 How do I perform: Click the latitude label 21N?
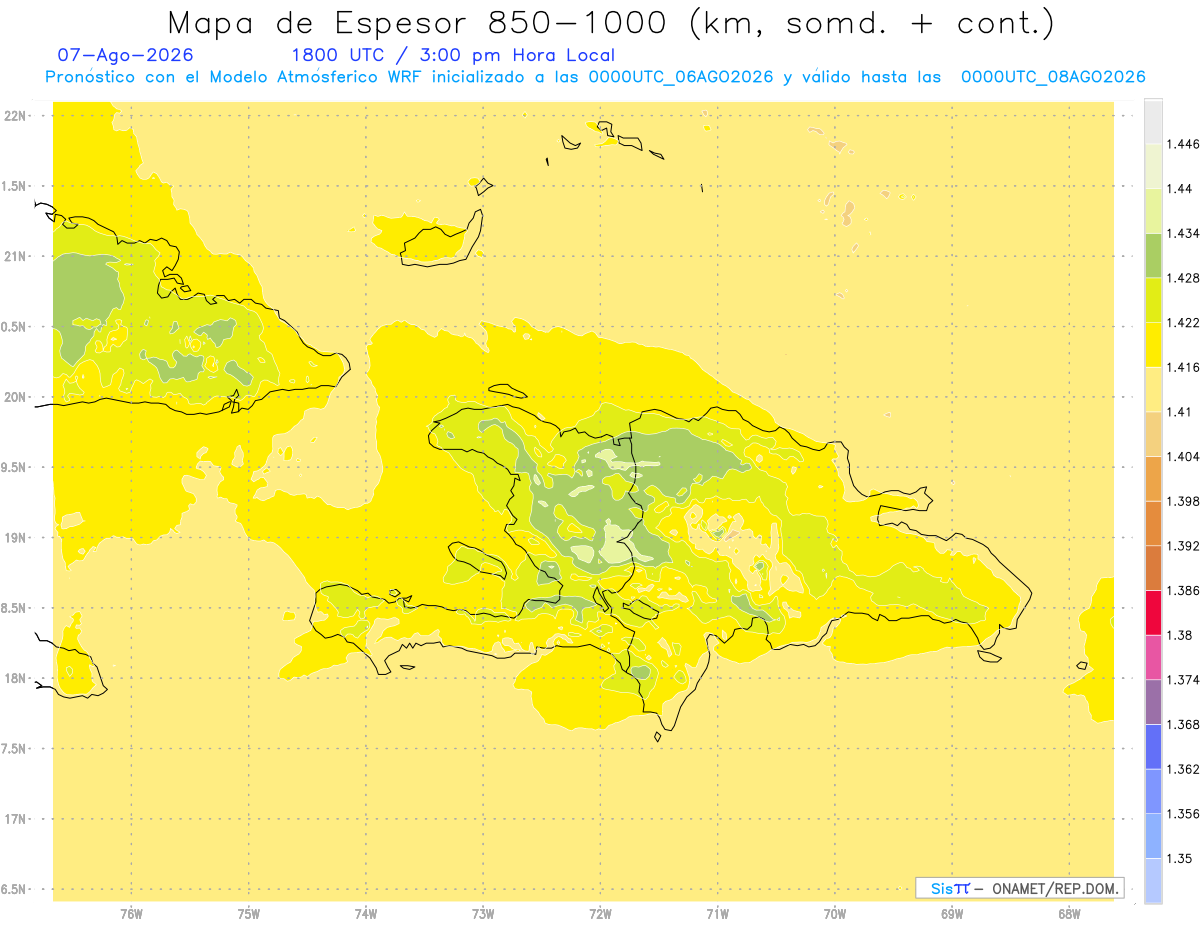pos(15,256)
